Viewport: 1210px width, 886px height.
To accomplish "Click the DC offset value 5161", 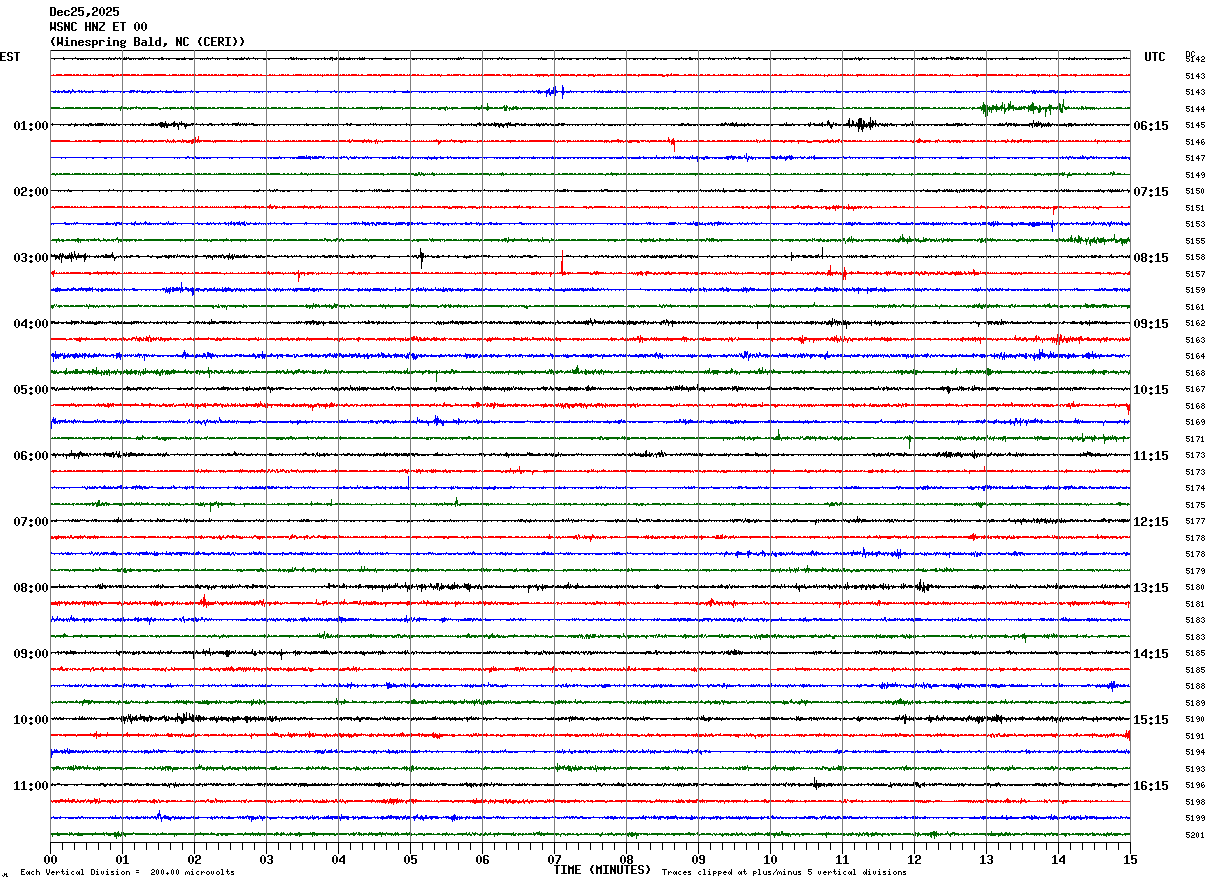I will pos(1195,307).
